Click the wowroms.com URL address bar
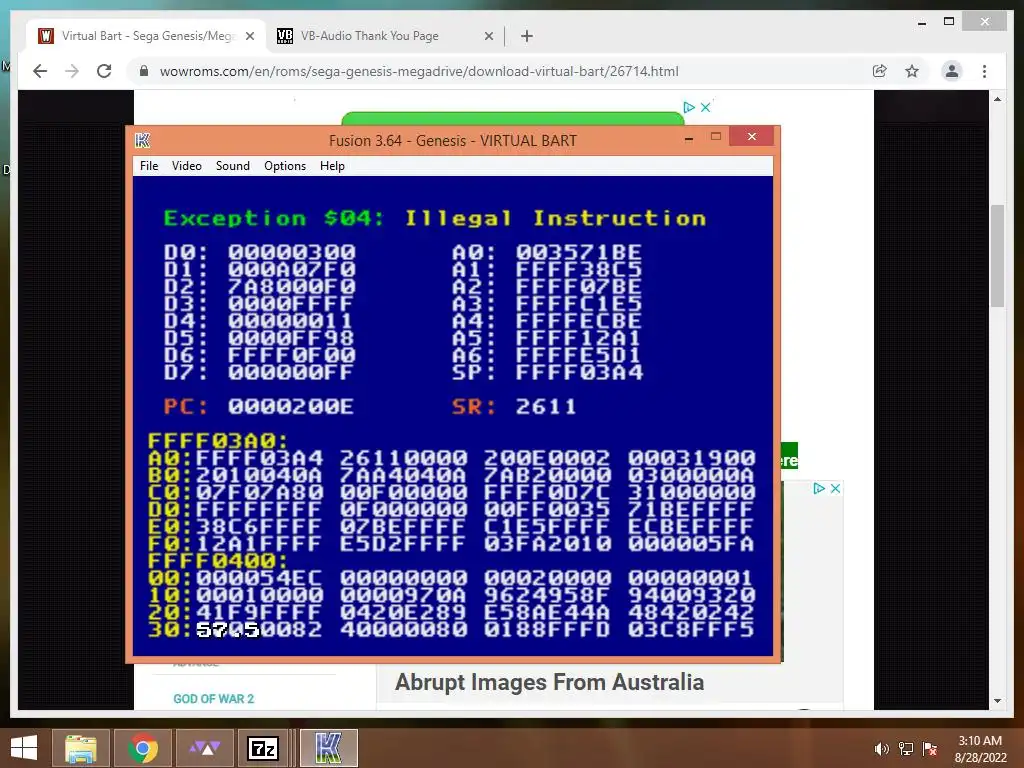1024x768 pixels. point(419,71)
